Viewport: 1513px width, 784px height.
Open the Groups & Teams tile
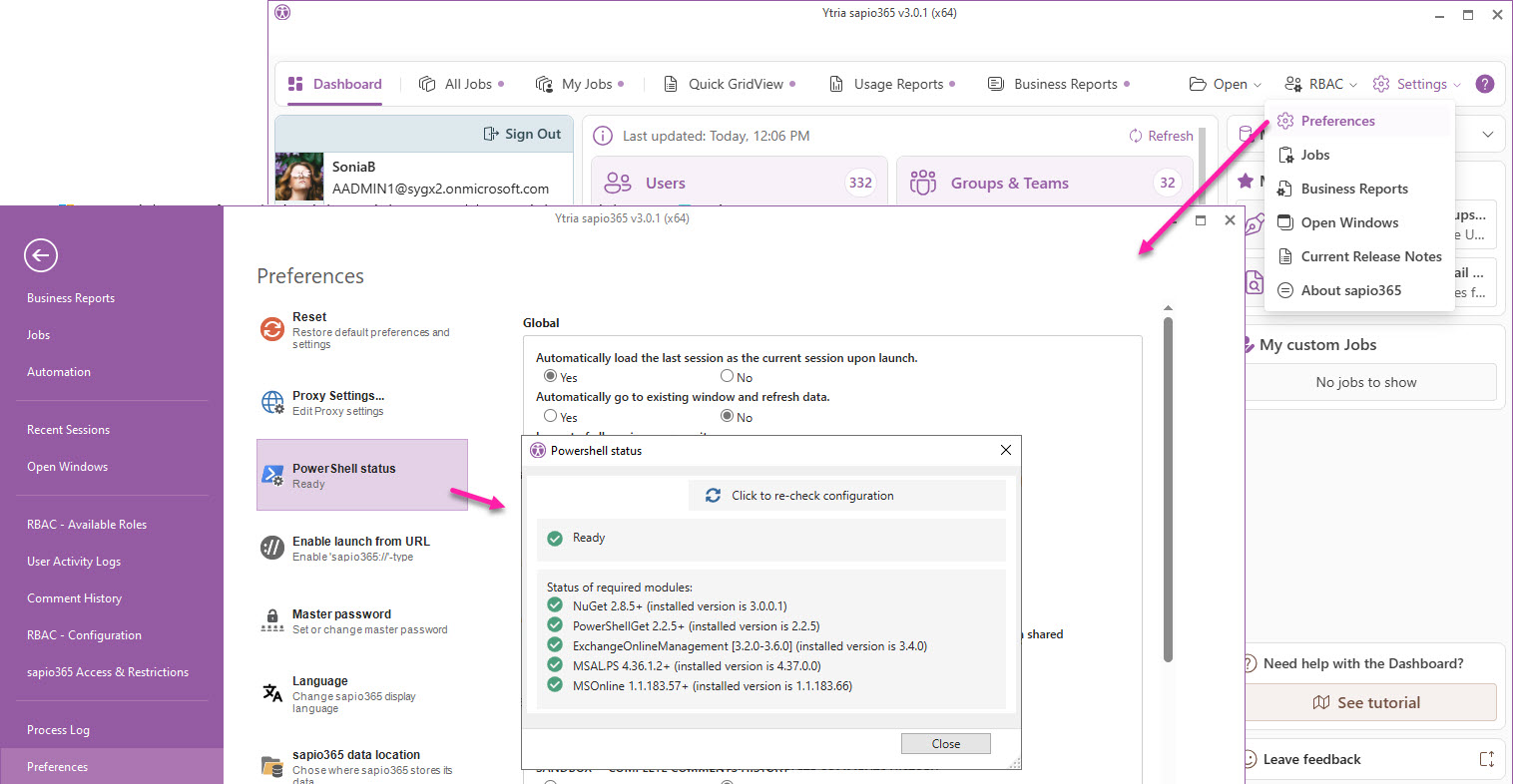(1043, 183)
